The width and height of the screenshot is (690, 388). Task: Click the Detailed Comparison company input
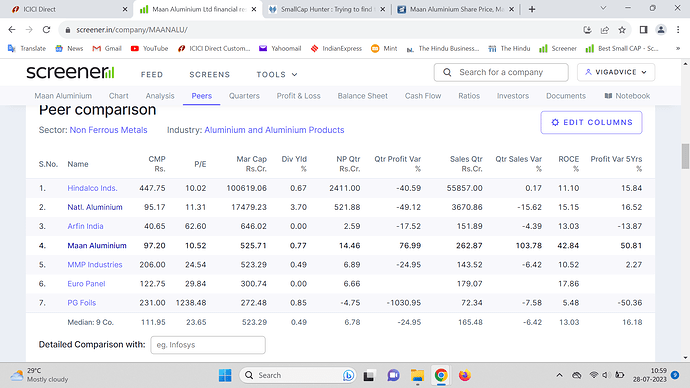click(x=208, y=345)
